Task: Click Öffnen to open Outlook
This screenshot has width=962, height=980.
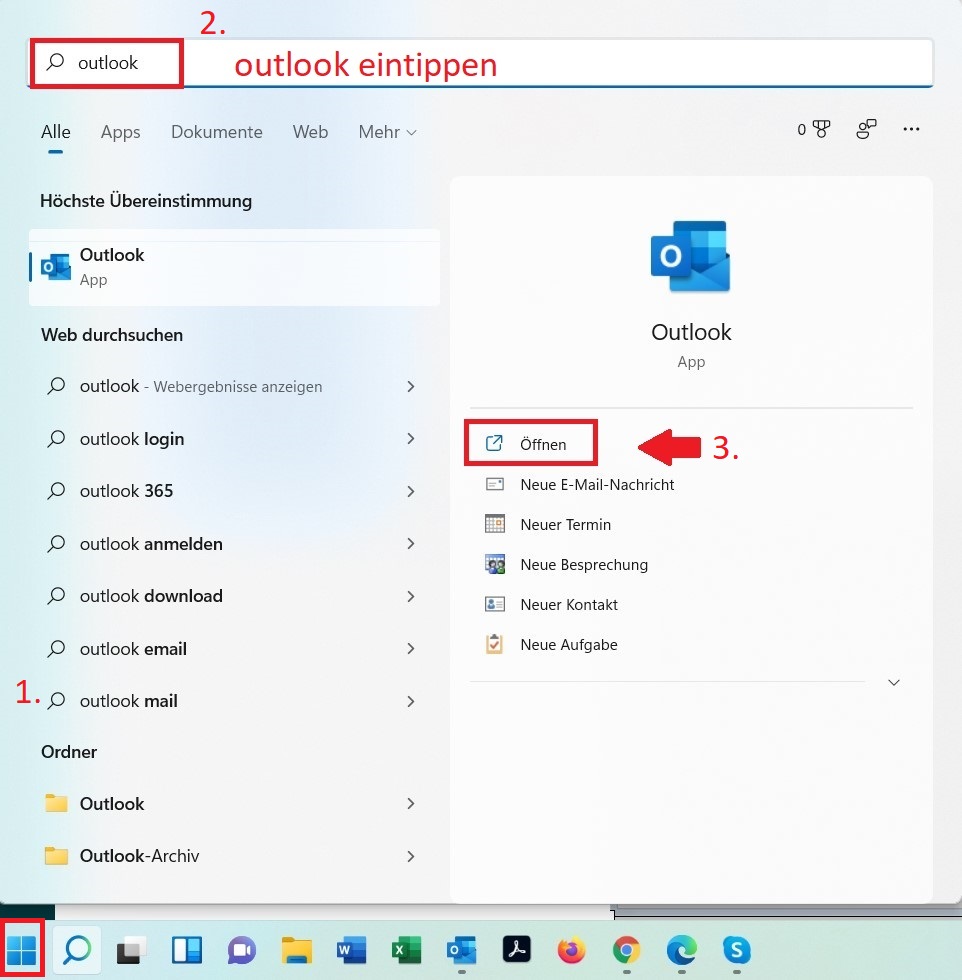Action: [530, 444]
